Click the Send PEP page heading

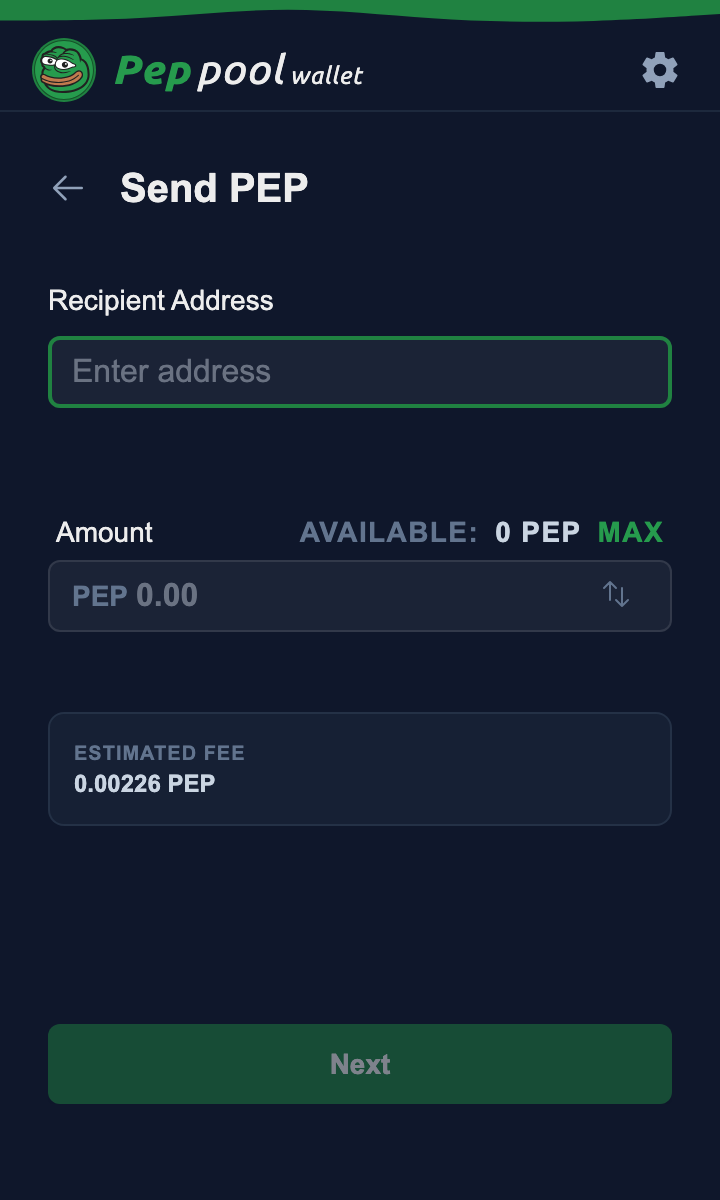point(214,188)
